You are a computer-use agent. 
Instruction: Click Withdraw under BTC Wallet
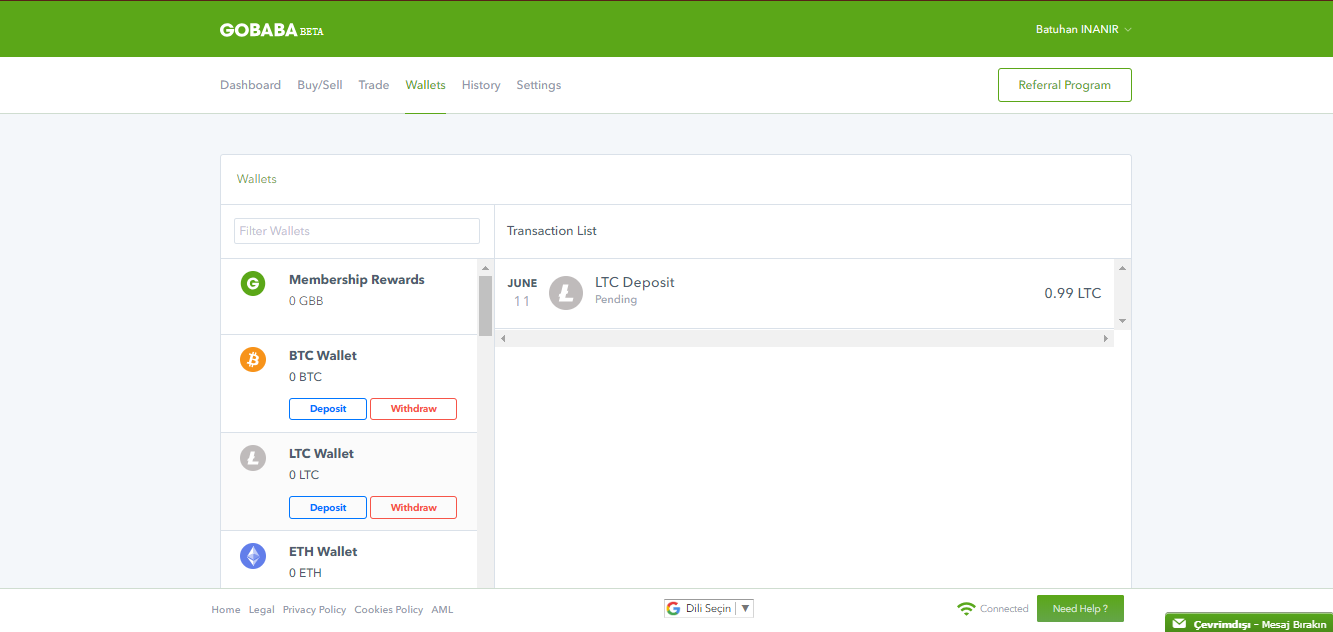pyautogui.click(x=413, y=409)
